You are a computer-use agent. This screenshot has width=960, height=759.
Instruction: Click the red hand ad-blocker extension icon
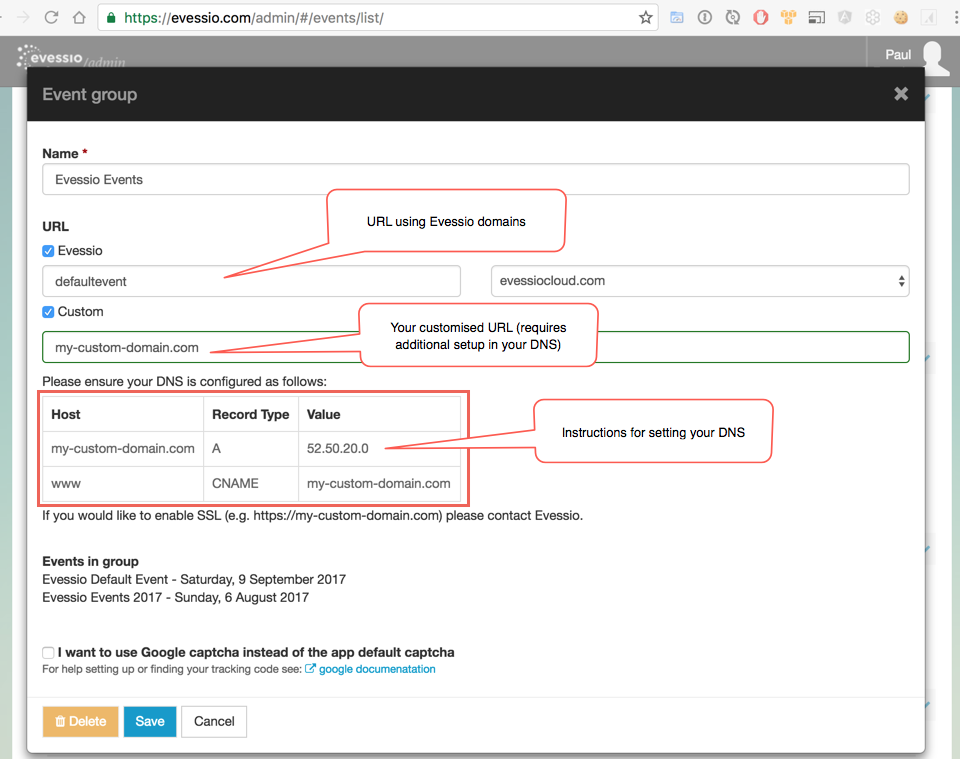(760, 17)
